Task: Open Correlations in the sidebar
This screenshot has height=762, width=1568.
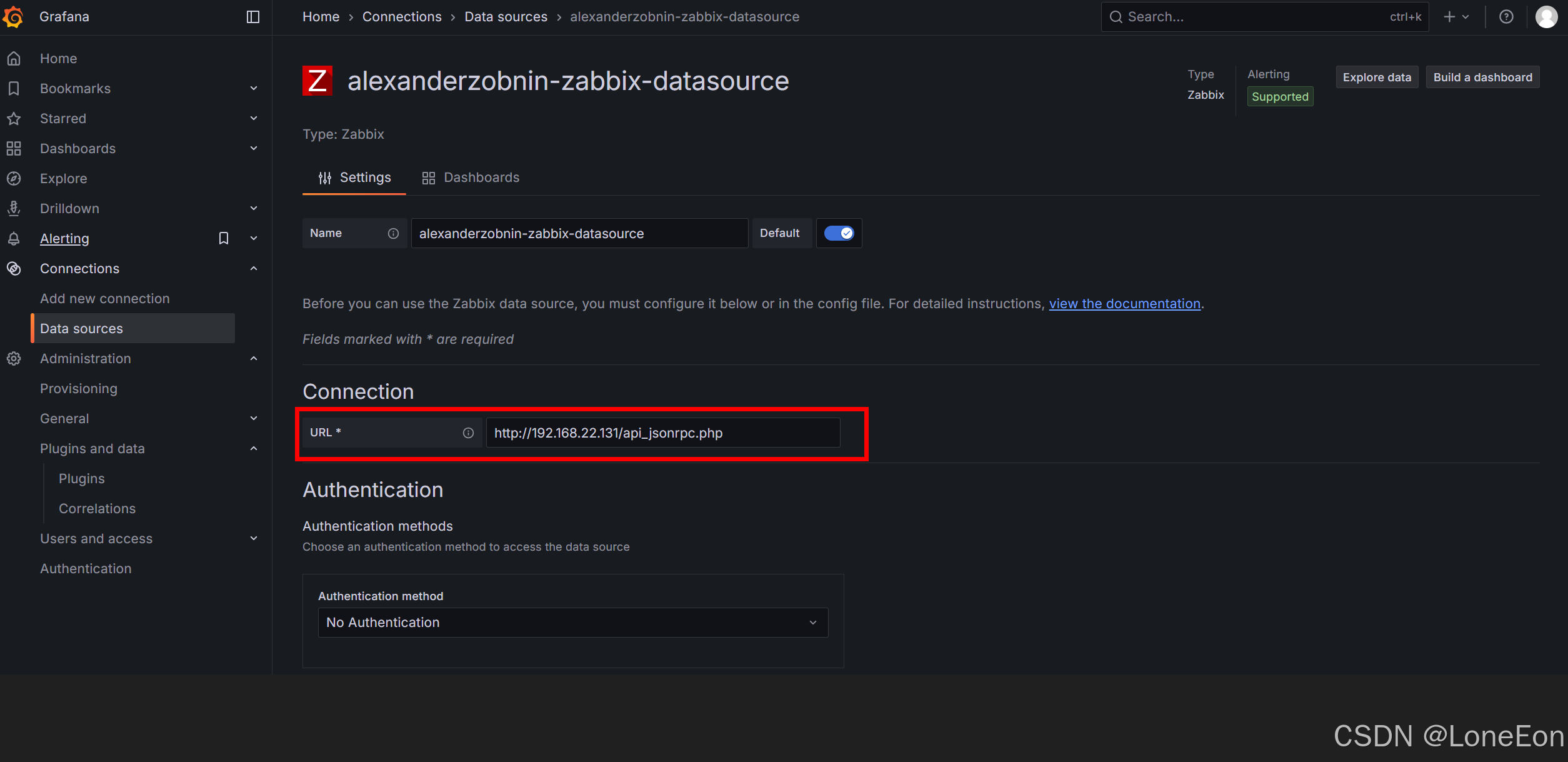Action: 97,508
